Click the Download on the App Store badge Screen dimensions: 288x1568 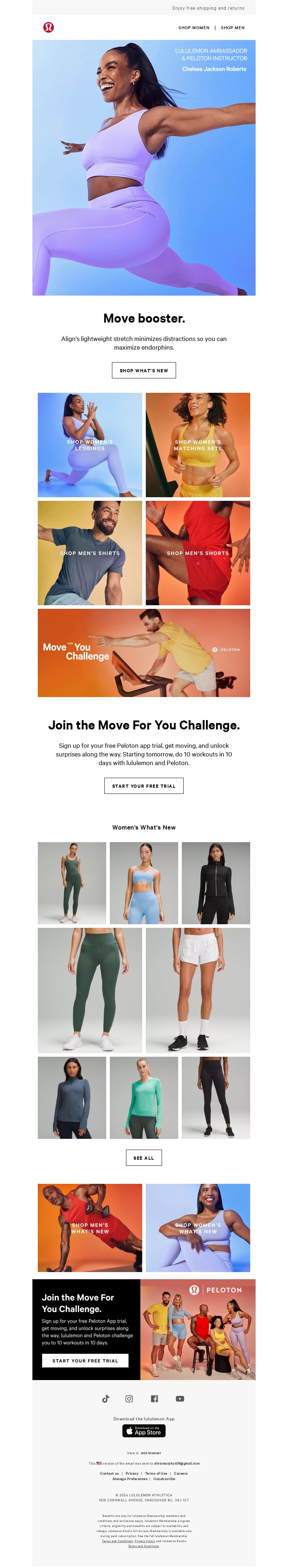pos(144,1430)
